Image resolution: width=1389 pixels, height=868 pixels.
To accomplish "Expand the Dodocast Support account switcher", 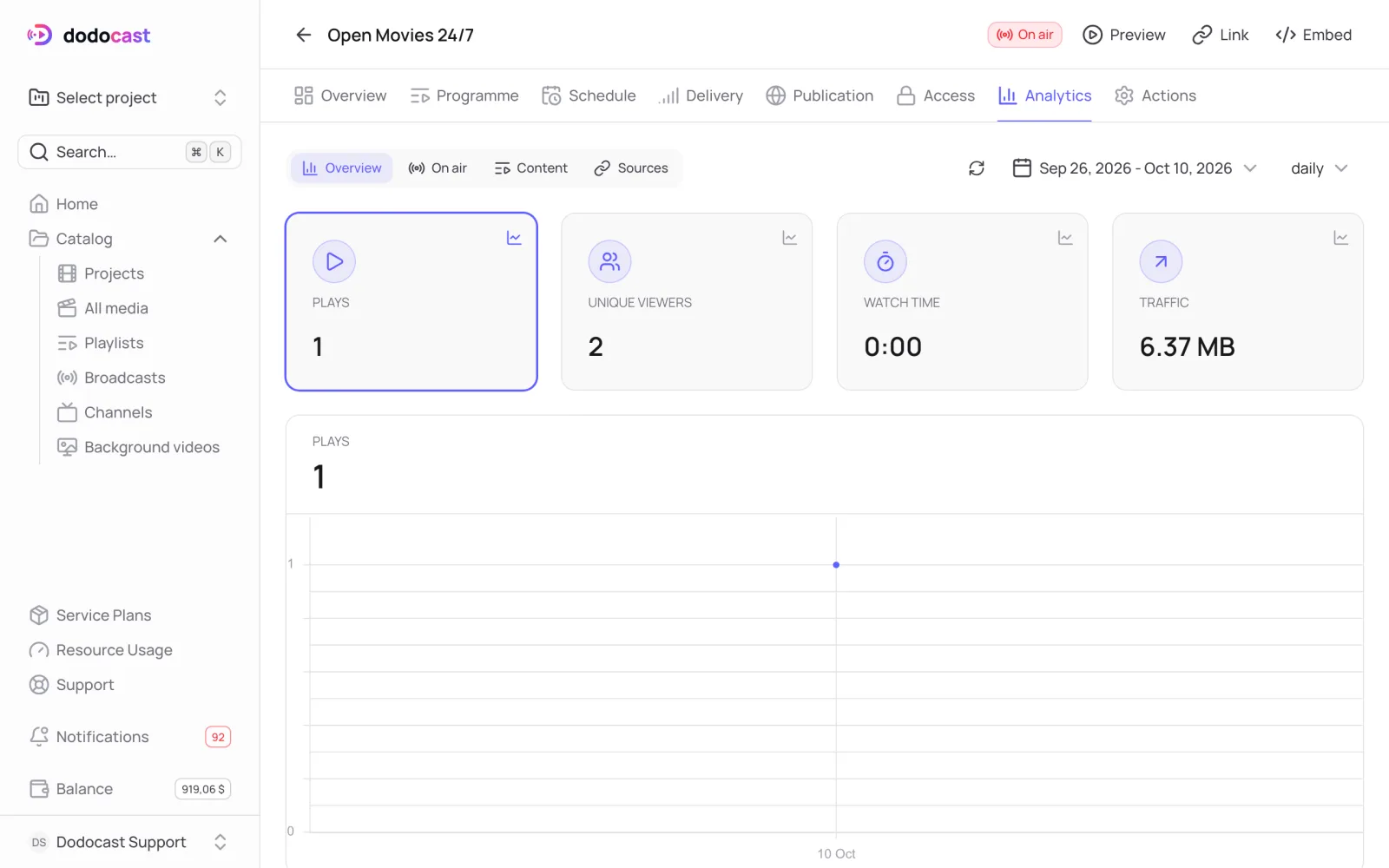I will [x=130, y=842].
